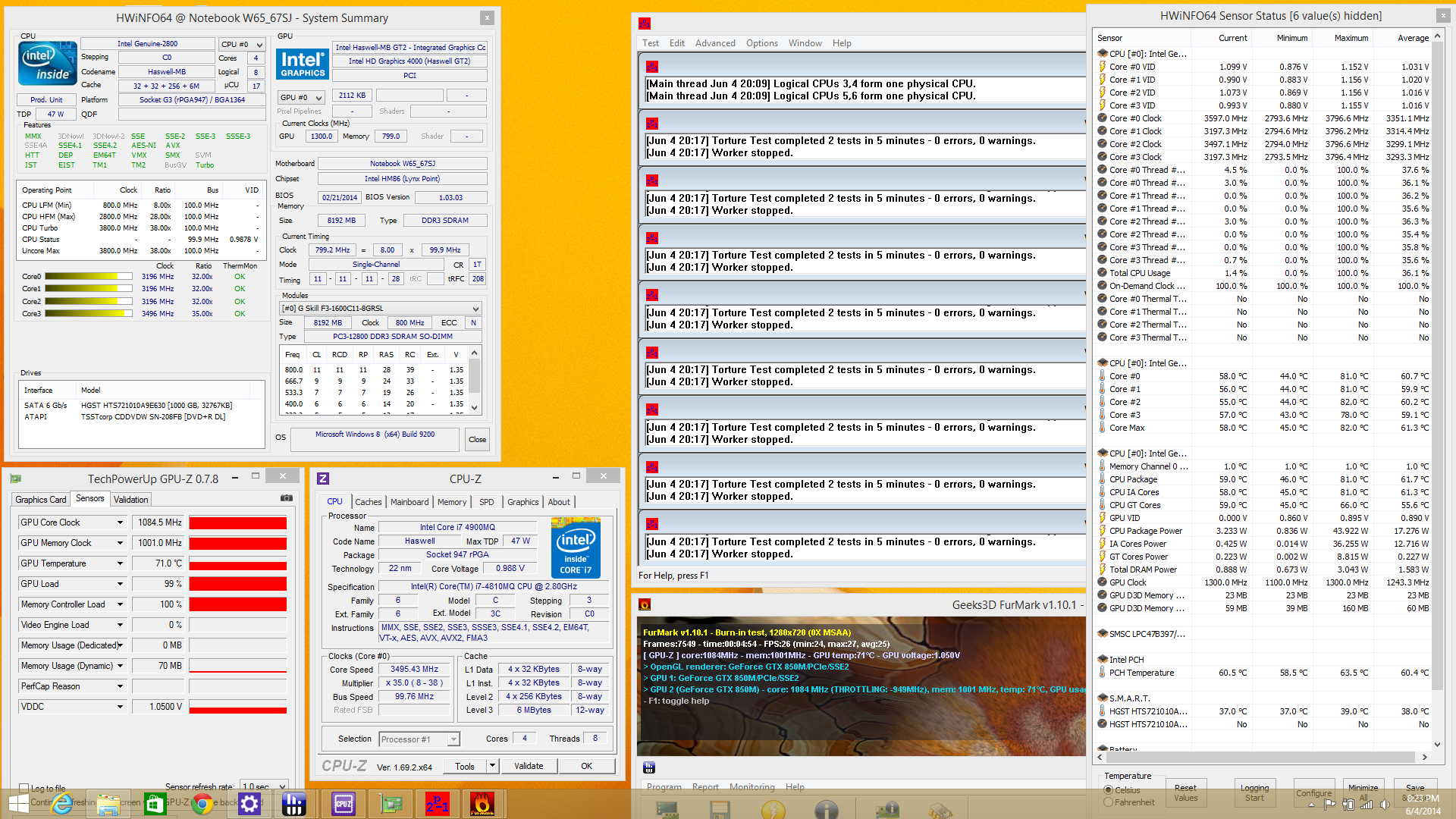The height and width of the screenshot is (819, 1456).
Task: Click the Configure button in Sensor Status
Action: click(x=1313, y=792)
